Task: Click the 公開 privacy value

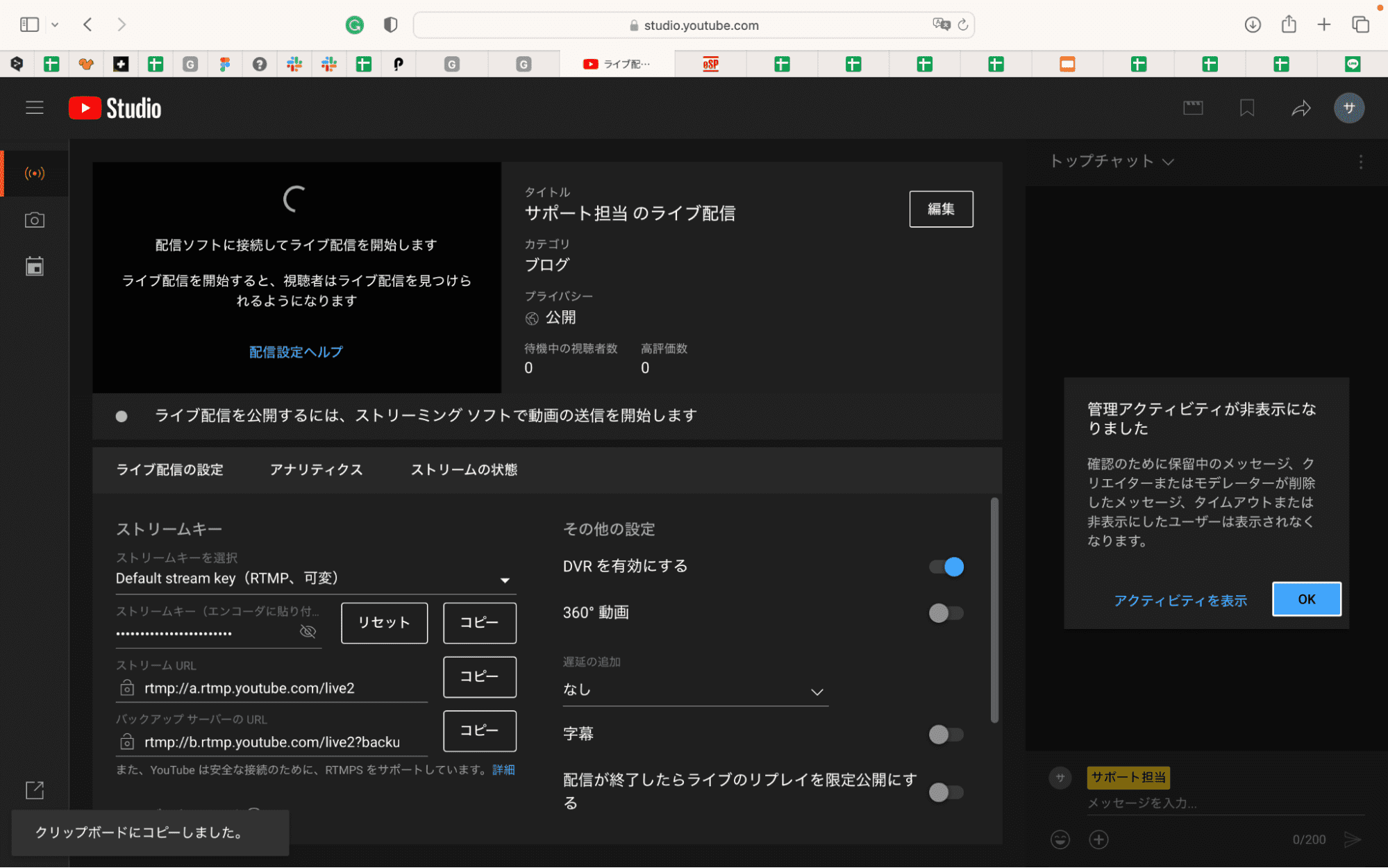Action: pyautogui.click(x=560, y=317)
